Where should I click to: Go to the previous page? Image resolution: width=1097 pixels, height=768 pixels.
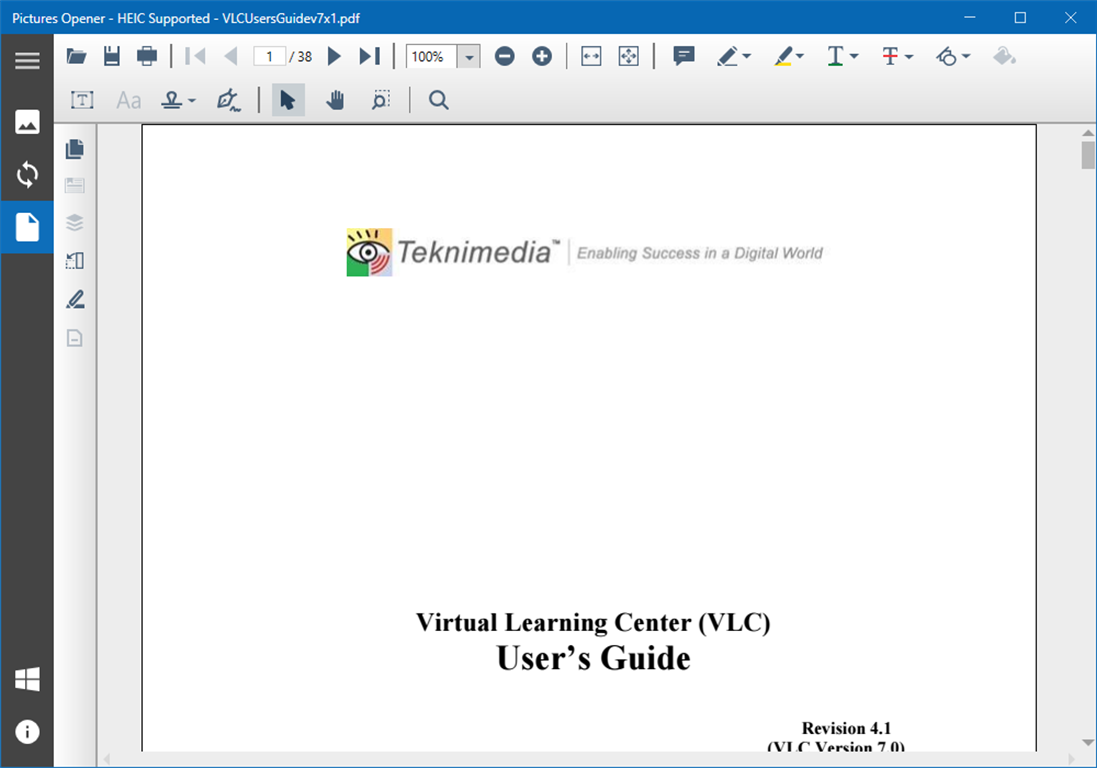(x=231, y=56)
